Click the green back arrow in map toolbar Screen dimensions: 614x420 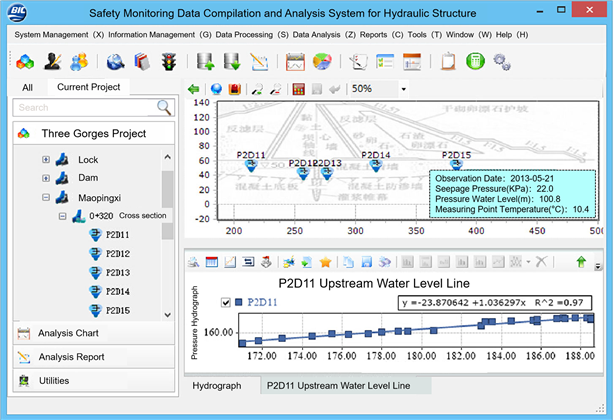tap(193, 89)
